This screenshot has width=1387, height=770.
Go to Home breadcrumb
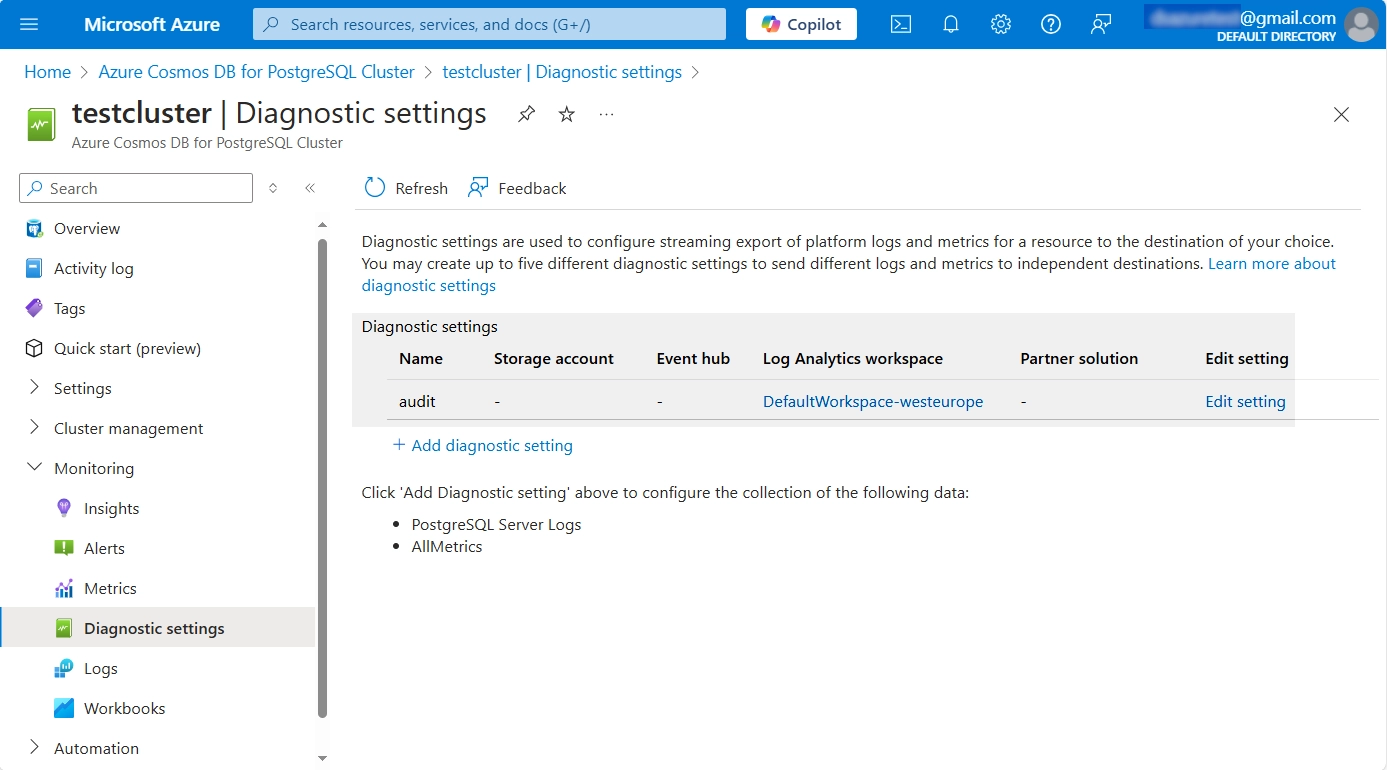47,72
